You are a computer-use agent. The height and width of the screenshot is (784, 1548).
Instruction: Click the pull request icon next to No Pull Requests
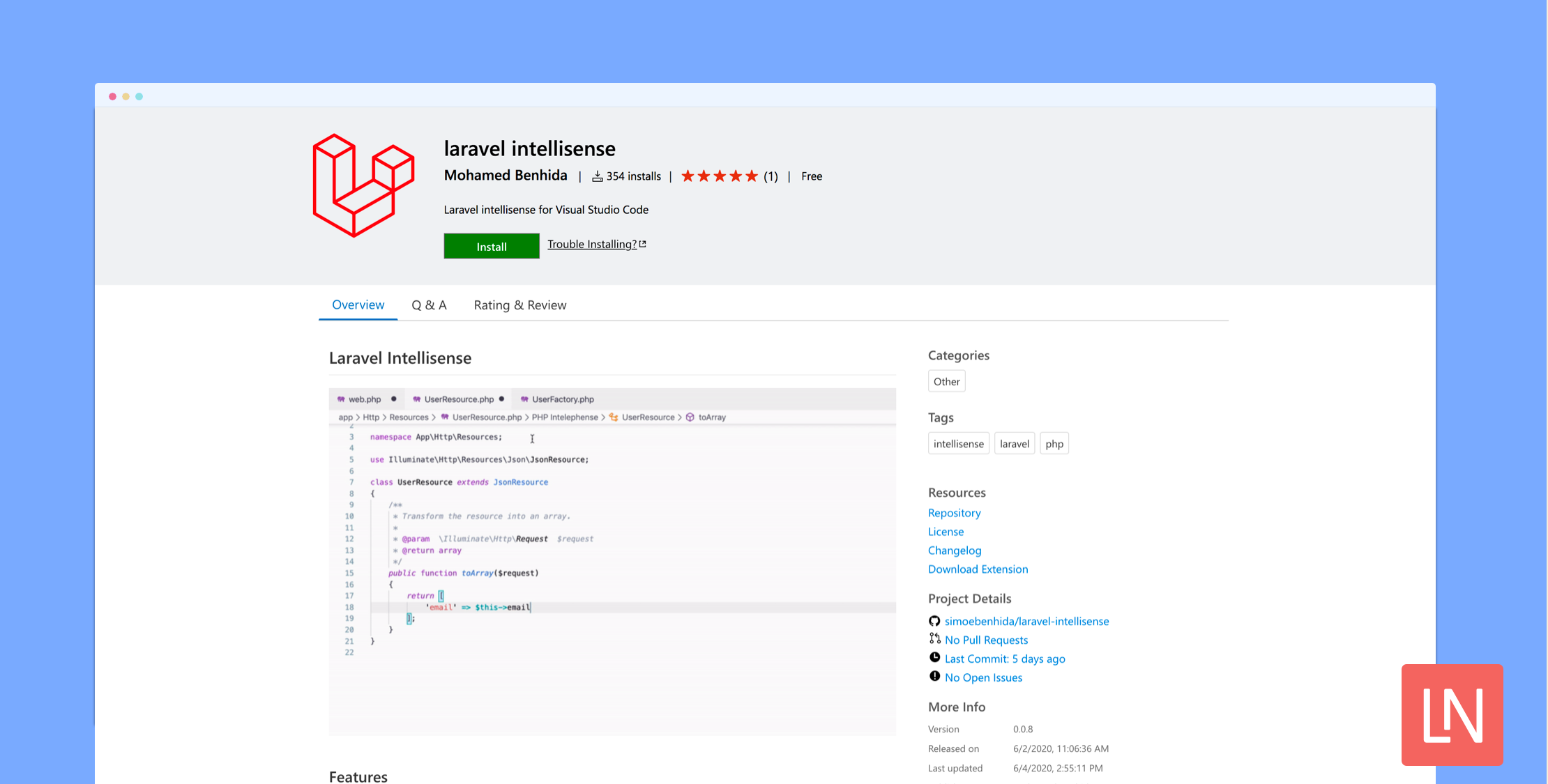[934, 638]
